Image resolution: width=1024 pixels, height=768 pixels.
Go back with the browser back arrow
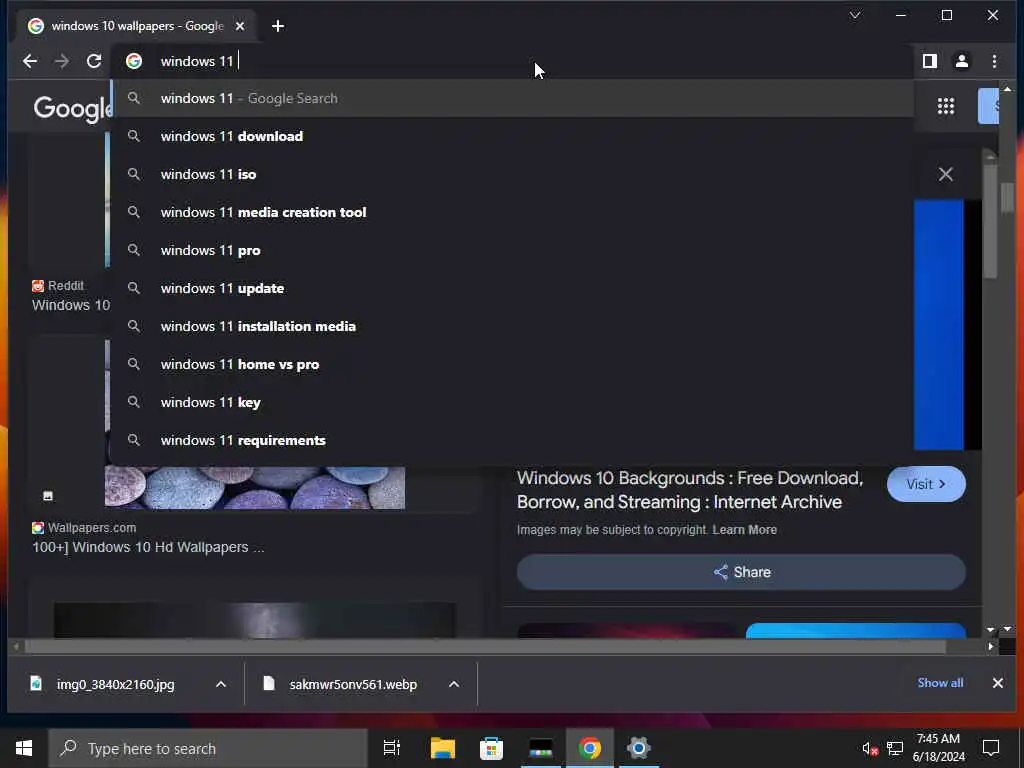[x=29, y=61]
